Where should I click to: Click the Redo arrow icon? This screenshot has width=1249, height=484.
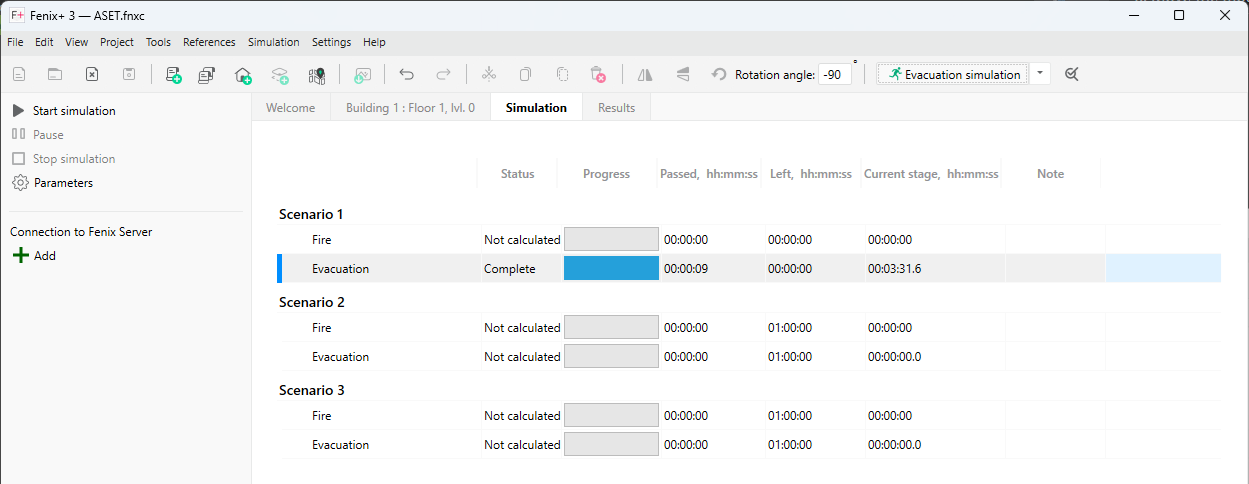point(443,74)
